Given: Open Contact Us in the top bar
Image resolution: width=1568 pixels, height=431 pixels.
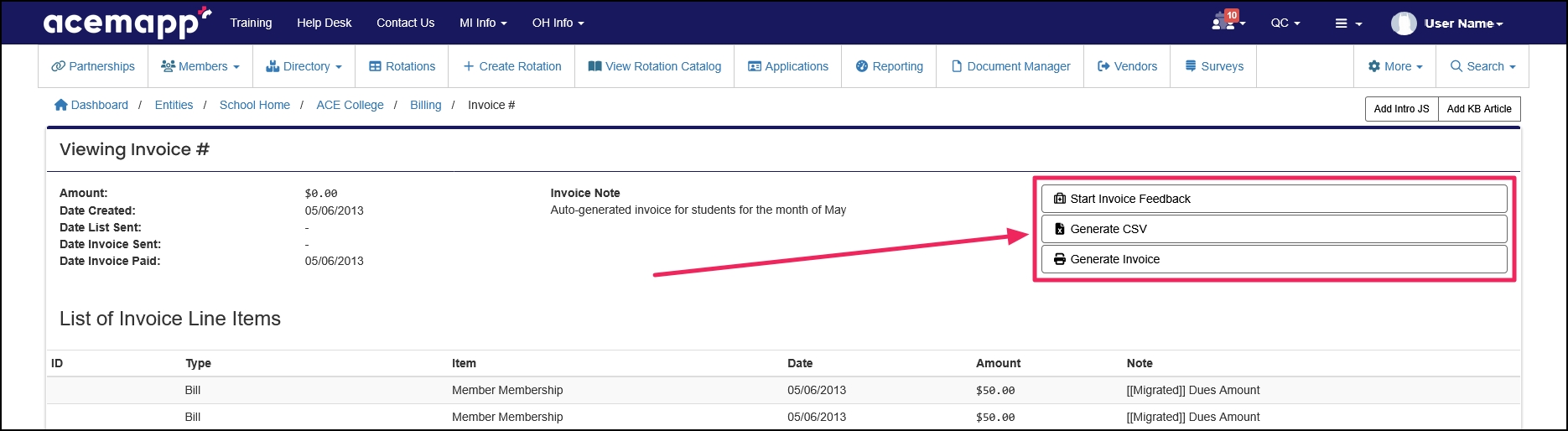Looking at the screenshot, I should [405, 23].
